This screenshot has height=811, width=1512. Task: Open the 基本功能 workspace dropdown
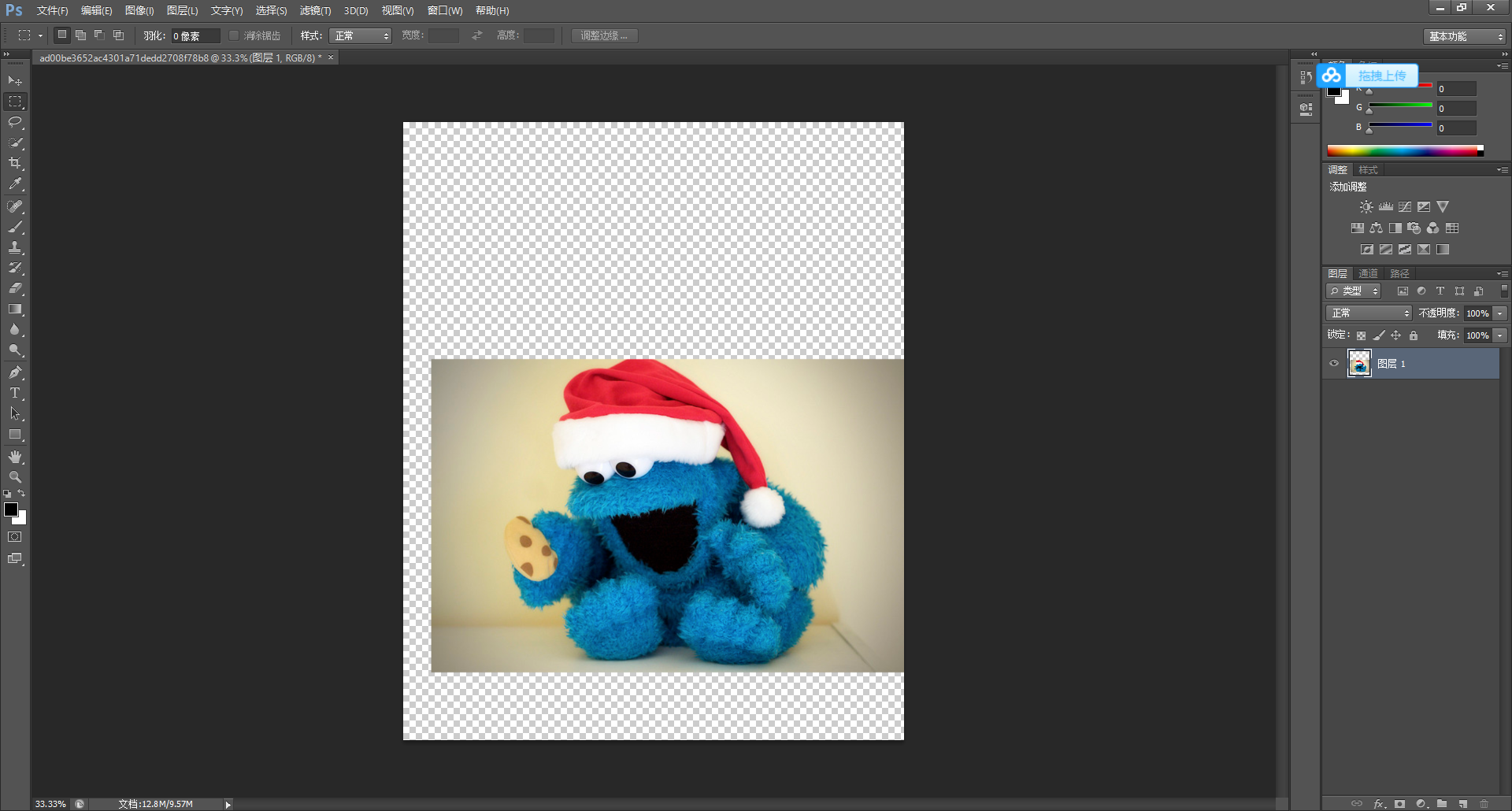click(x=1465, y=36)
